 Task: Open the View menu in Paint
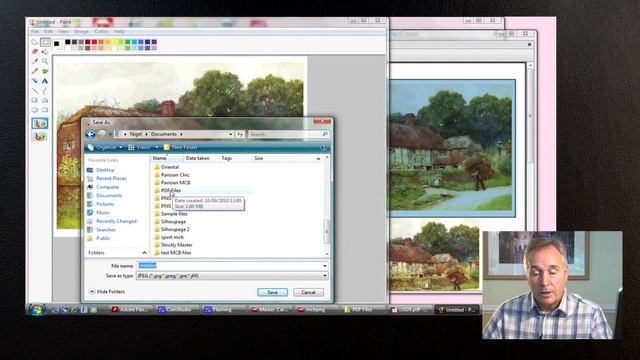(x=64, y=31)
